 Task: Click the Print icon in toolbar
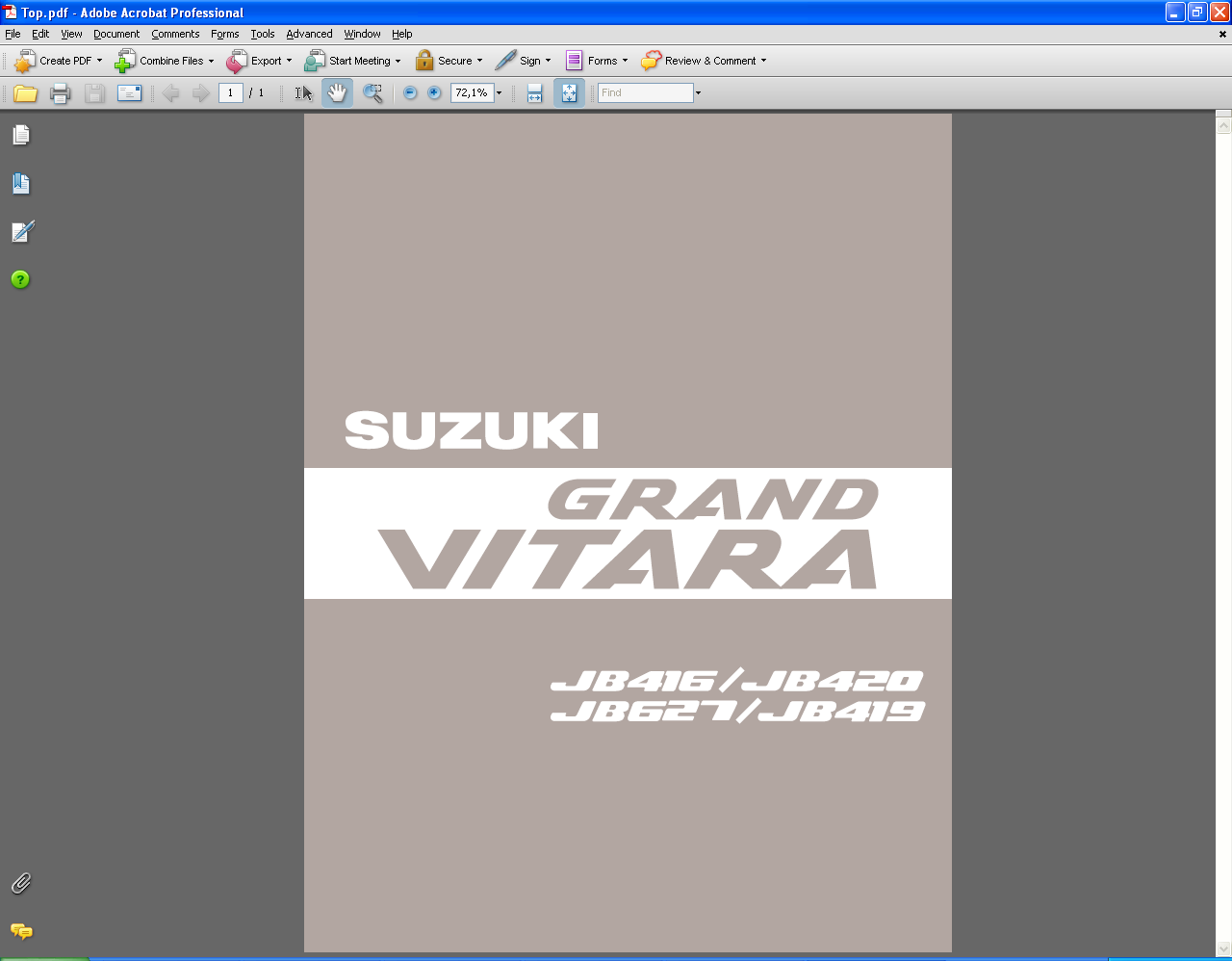(60, 93)
